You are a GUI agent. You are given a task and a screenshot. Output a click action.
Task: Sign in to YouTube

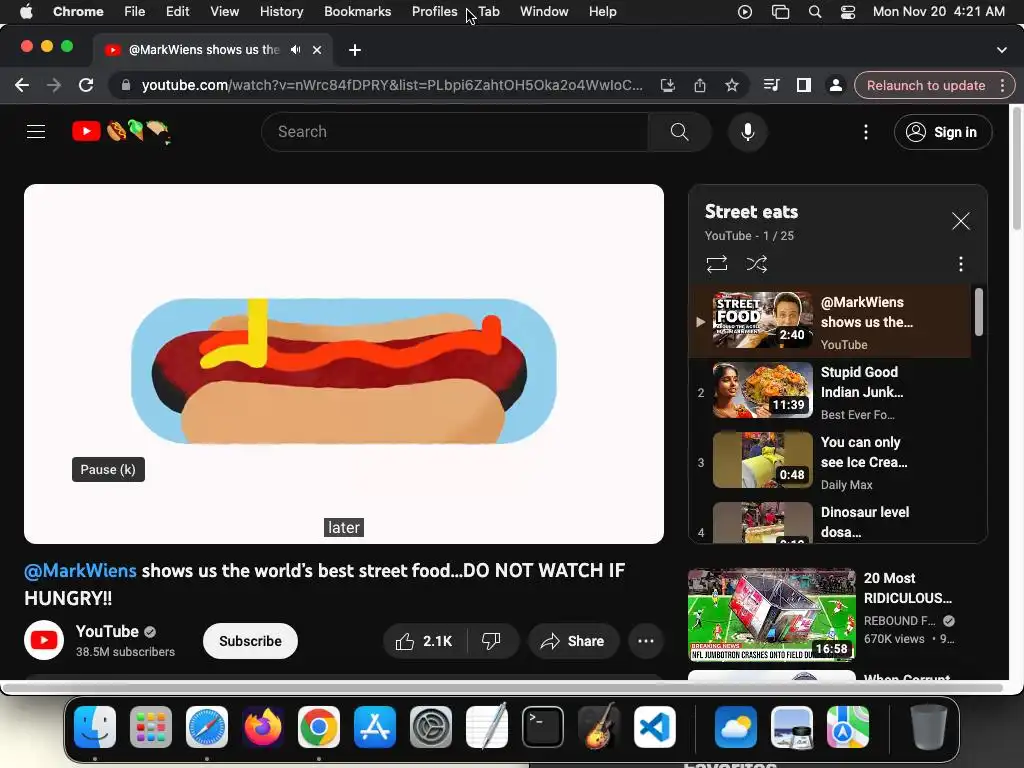coord(942,132)
